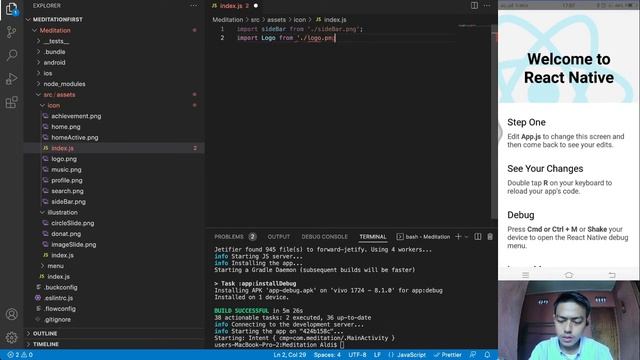Close unsaved index.js tab via dot

tap(256, 6)
